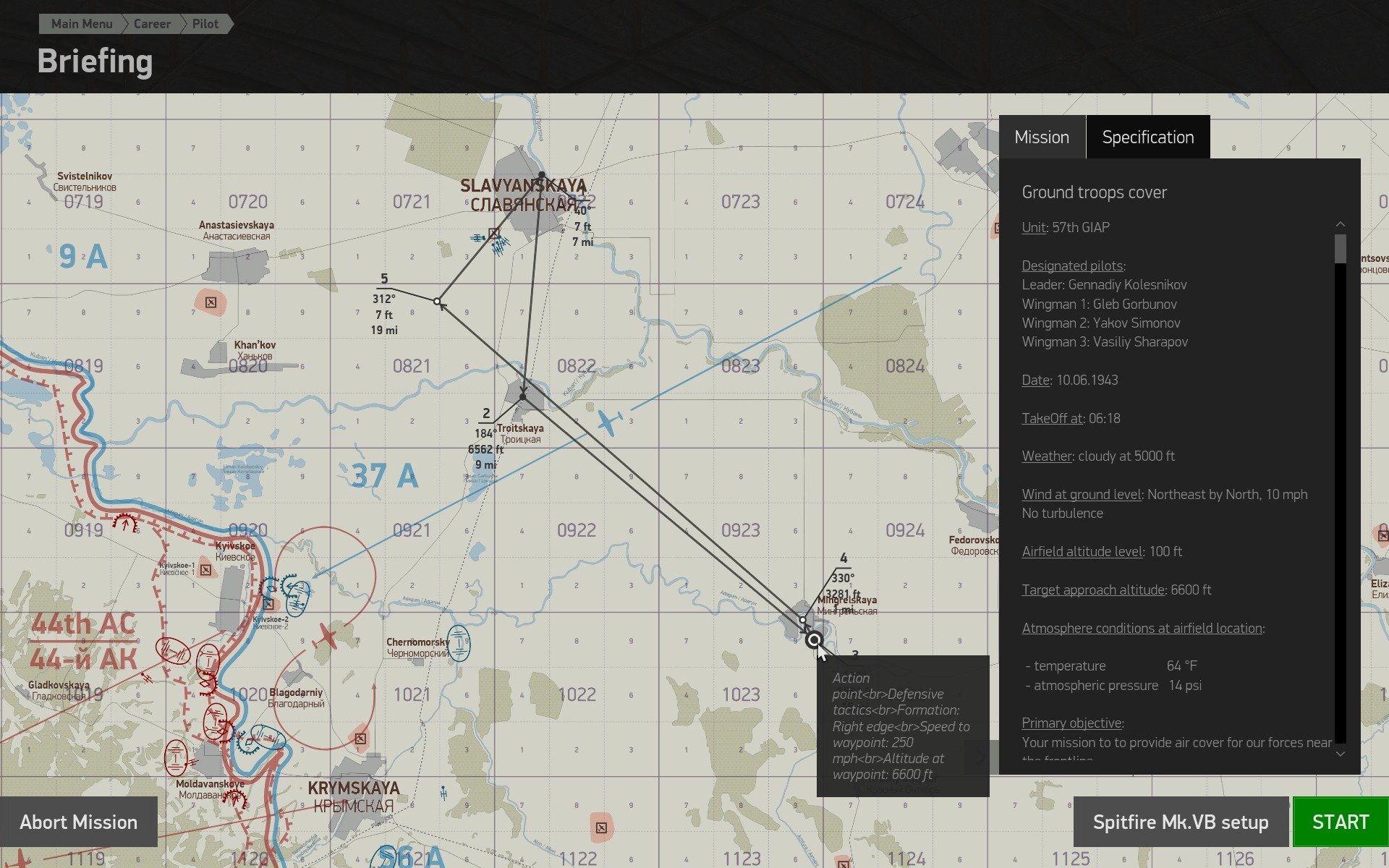The image size is (1389, 868).
Task: Click Target approach altitude: 6600 ft
Action: click(x=1116, y=590)
